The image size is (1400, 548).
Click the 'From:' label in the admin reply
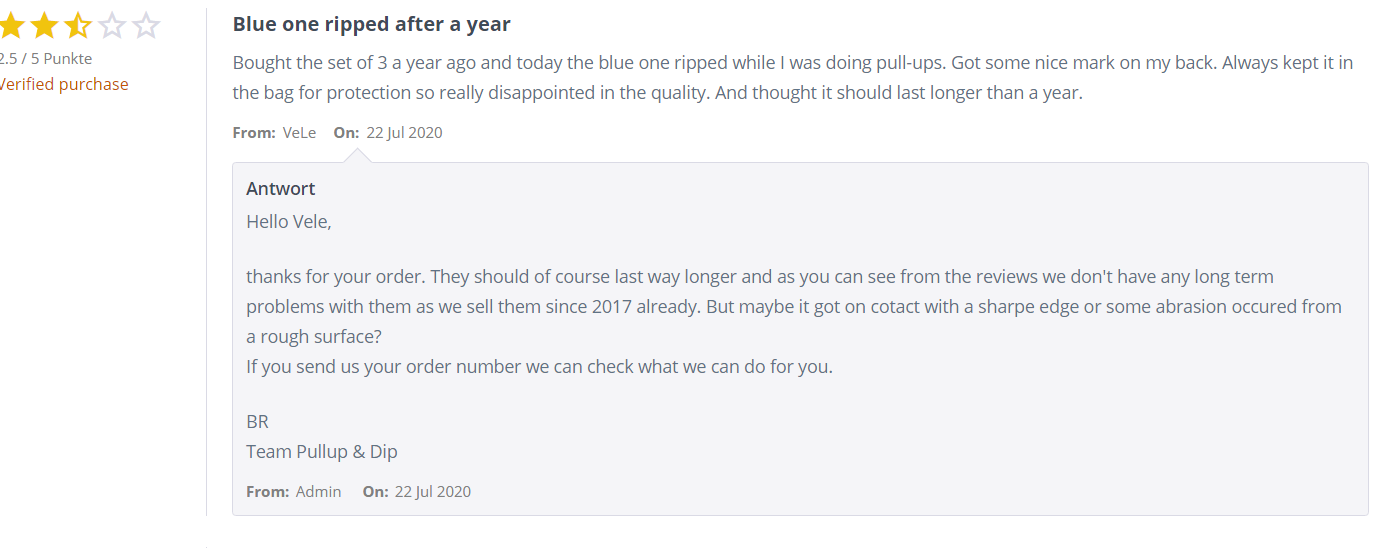click(x=267, y=491)
